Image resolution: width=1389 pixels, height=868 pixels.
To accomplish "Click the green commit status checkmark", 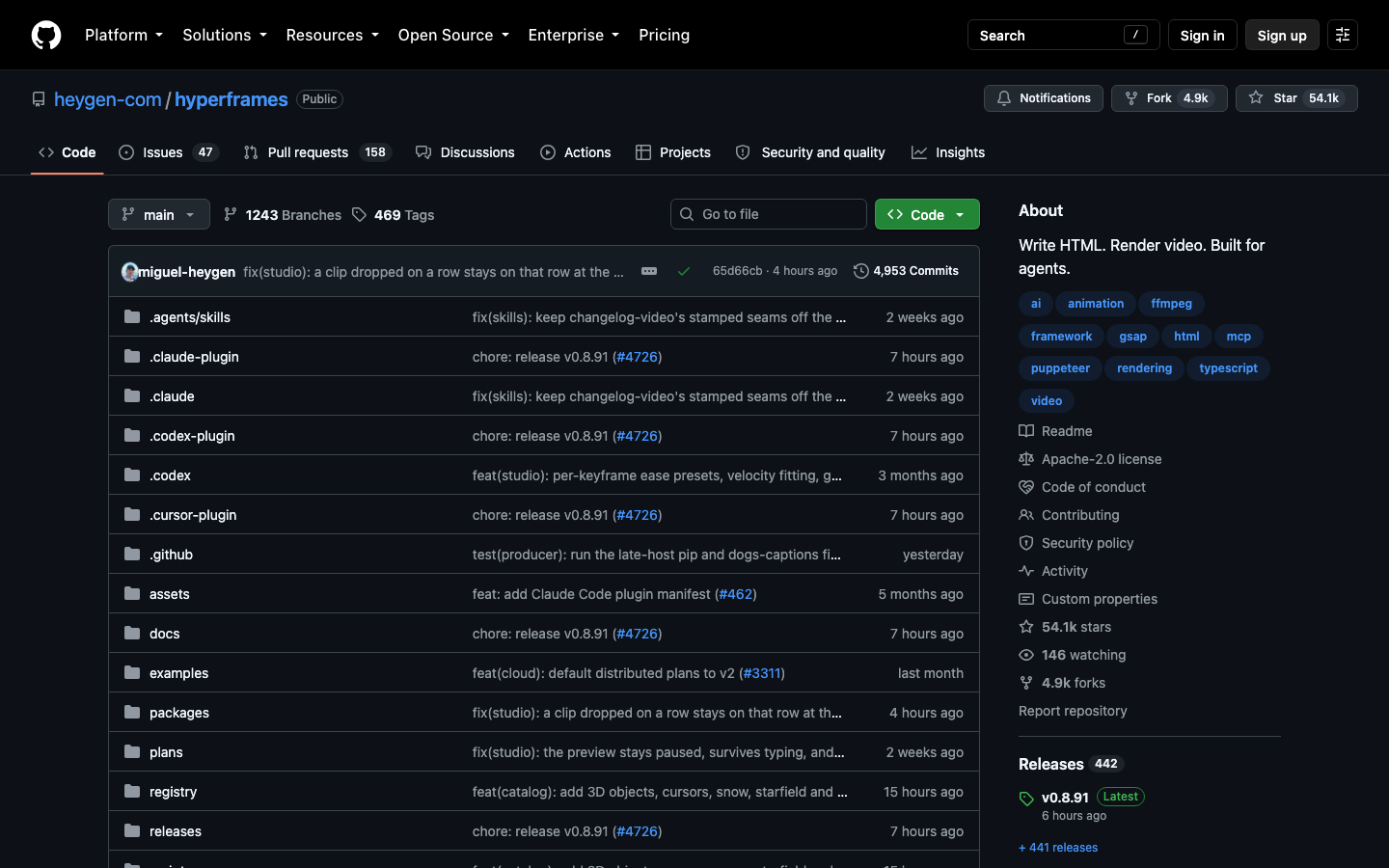I will (x=684, y=271).
